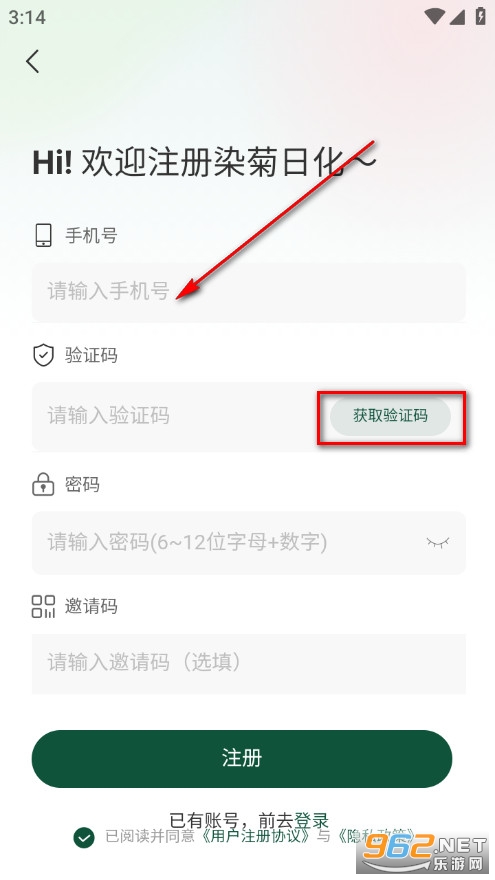Tap the Wi-Fi status bar icon
The width and height of the screenshot is (495, 880).
click(x=434, y=16)
